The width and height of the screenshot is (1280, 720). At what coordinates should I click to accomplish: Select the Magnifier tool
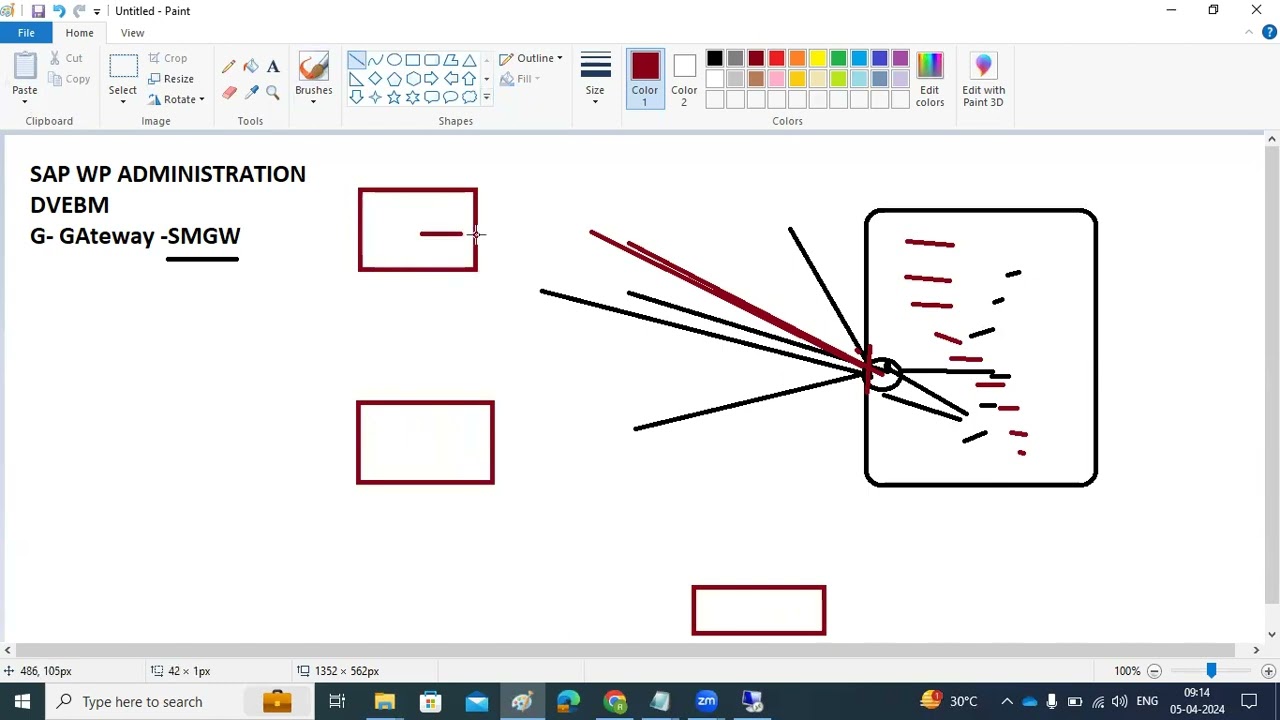[x=273, y=92]
